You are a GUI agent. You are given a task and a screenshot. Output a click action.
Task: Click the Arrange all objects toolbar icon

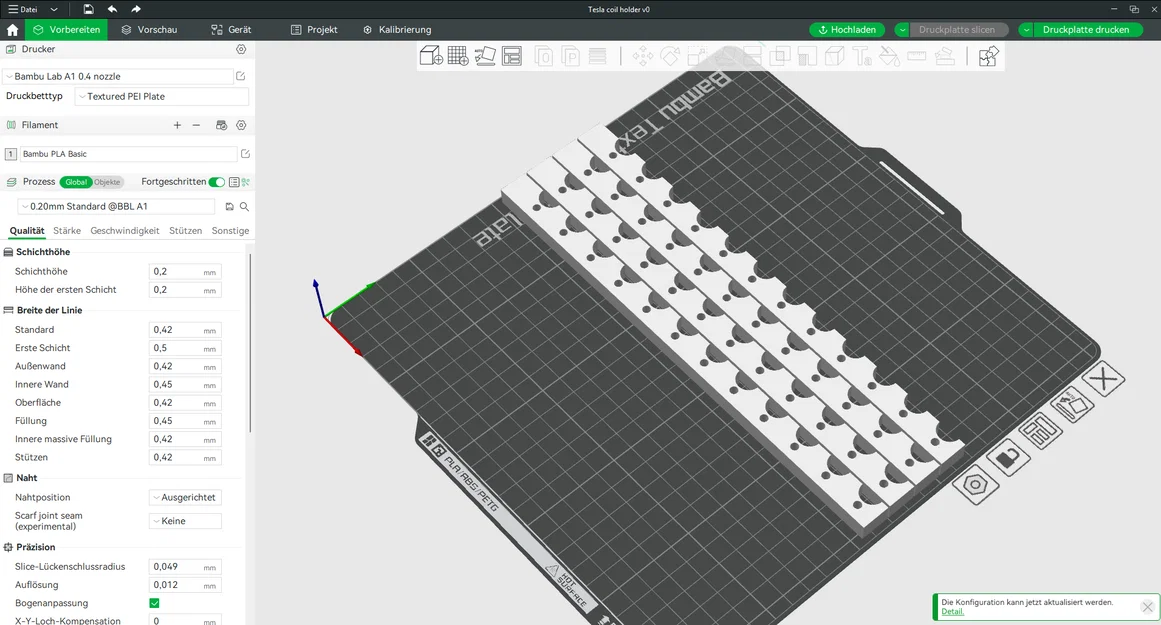tap(512, 56)
